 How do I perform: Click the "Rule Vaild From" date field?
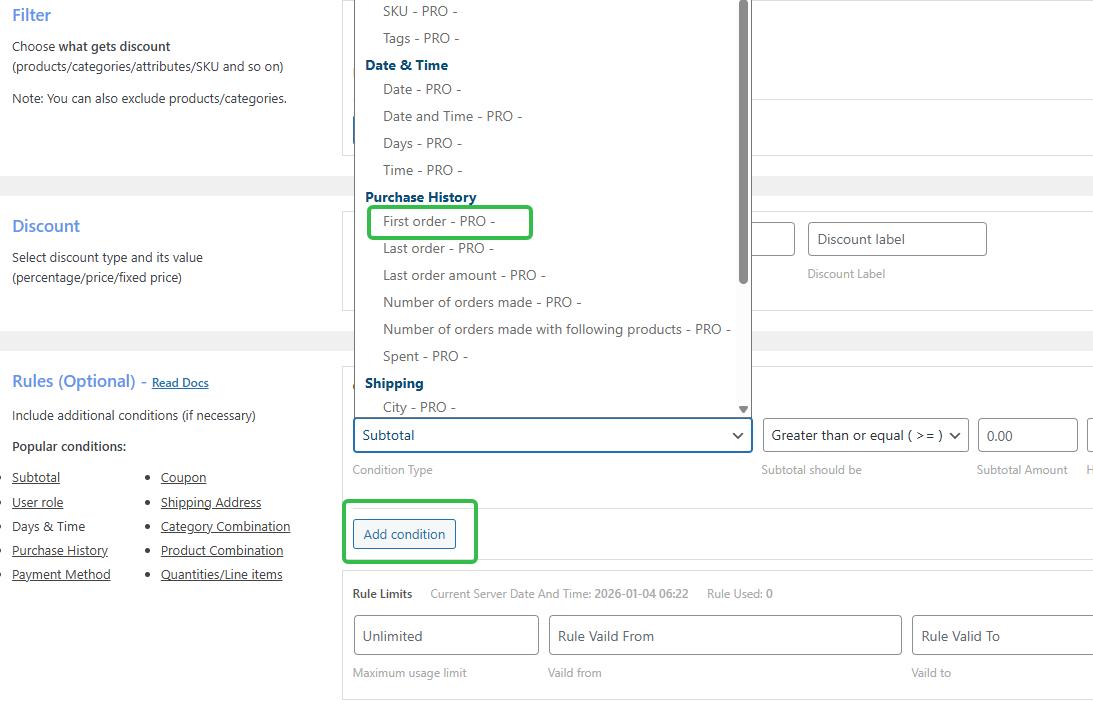pos(725,635)
